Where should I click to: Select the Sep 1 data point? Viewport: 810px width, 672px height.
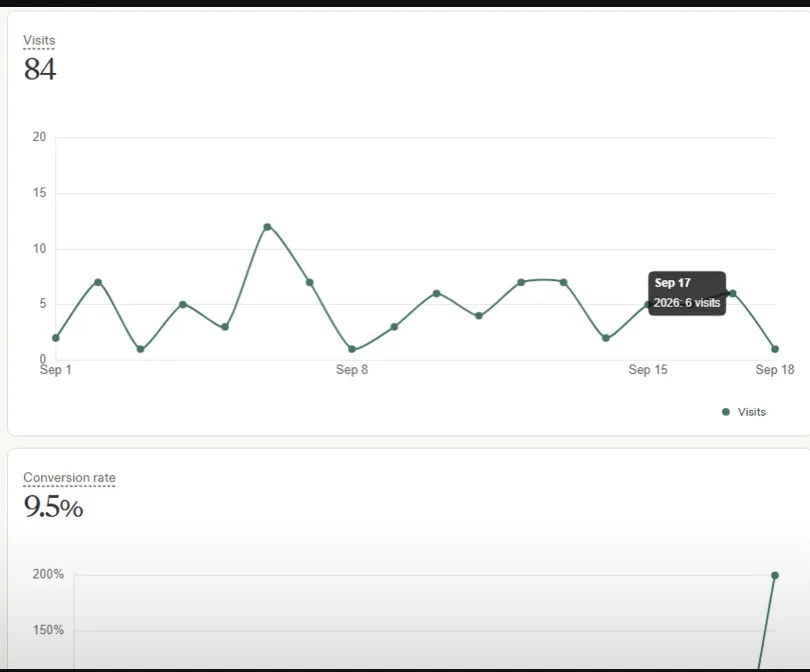click(56, 338)
